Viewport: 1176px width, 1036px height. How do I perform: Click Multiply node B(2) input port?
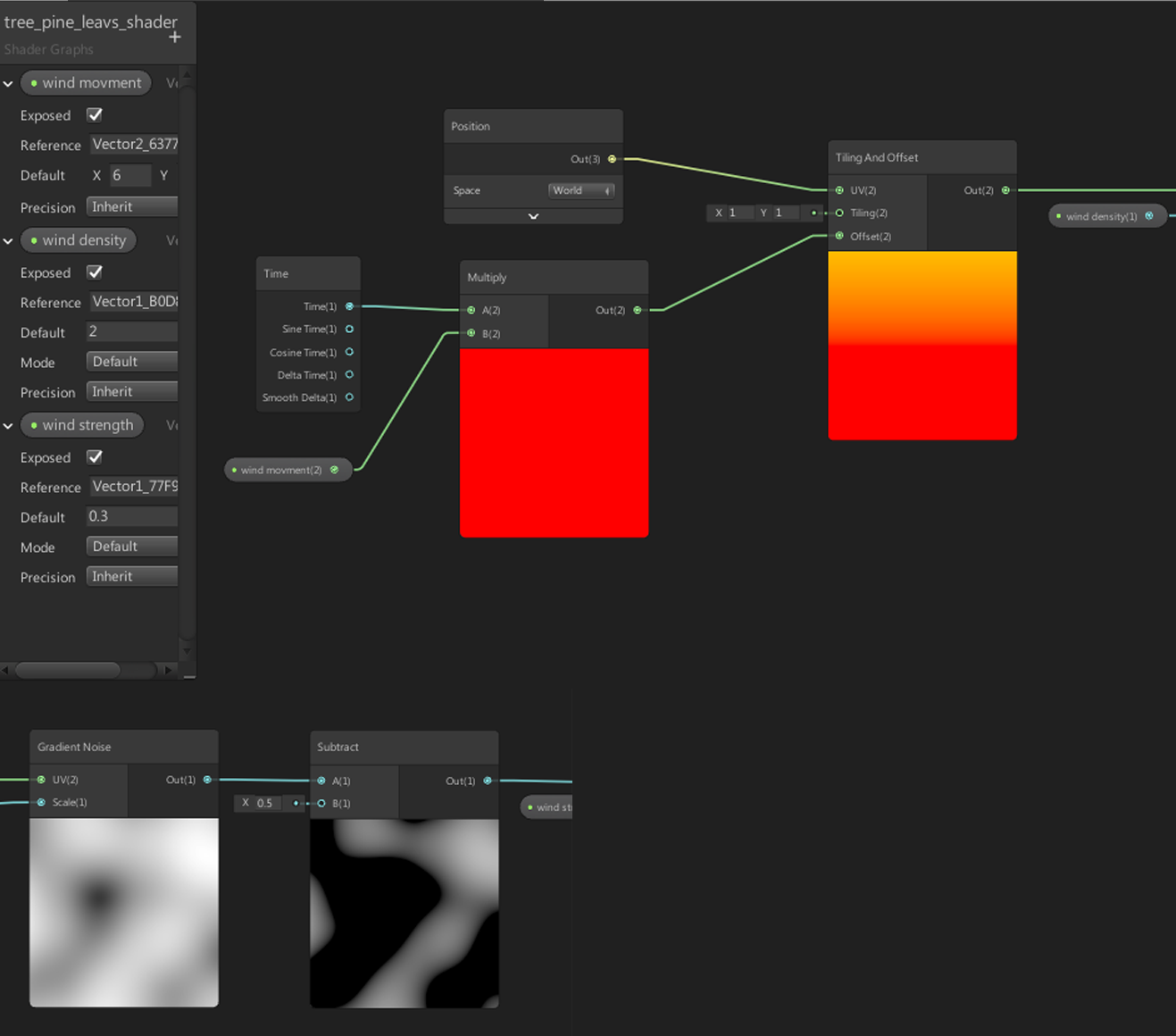click(x=471, y=334)
